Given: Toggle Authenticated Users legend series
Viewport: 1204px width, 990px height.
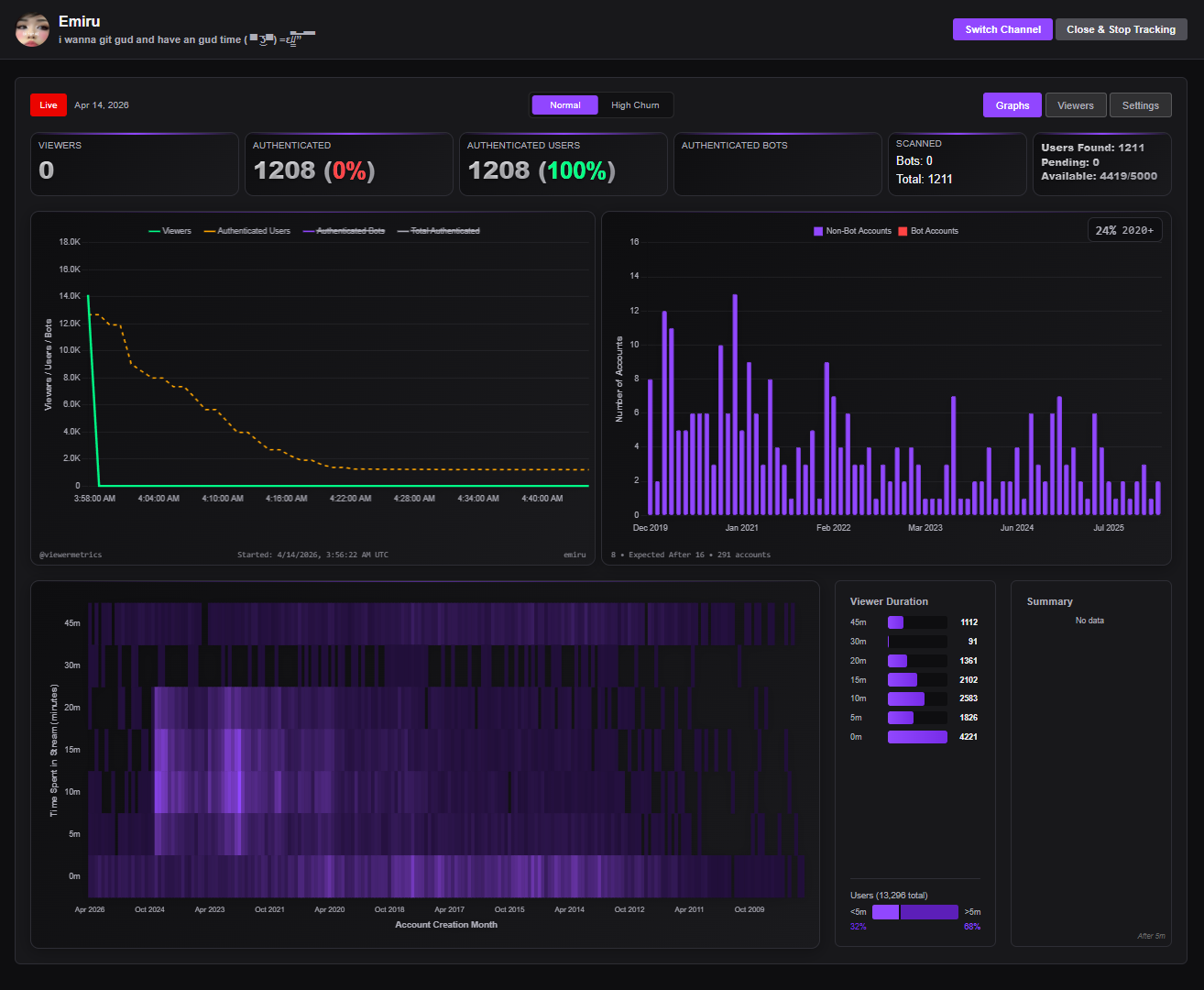Looking at the screenshot, I should 247,231.
